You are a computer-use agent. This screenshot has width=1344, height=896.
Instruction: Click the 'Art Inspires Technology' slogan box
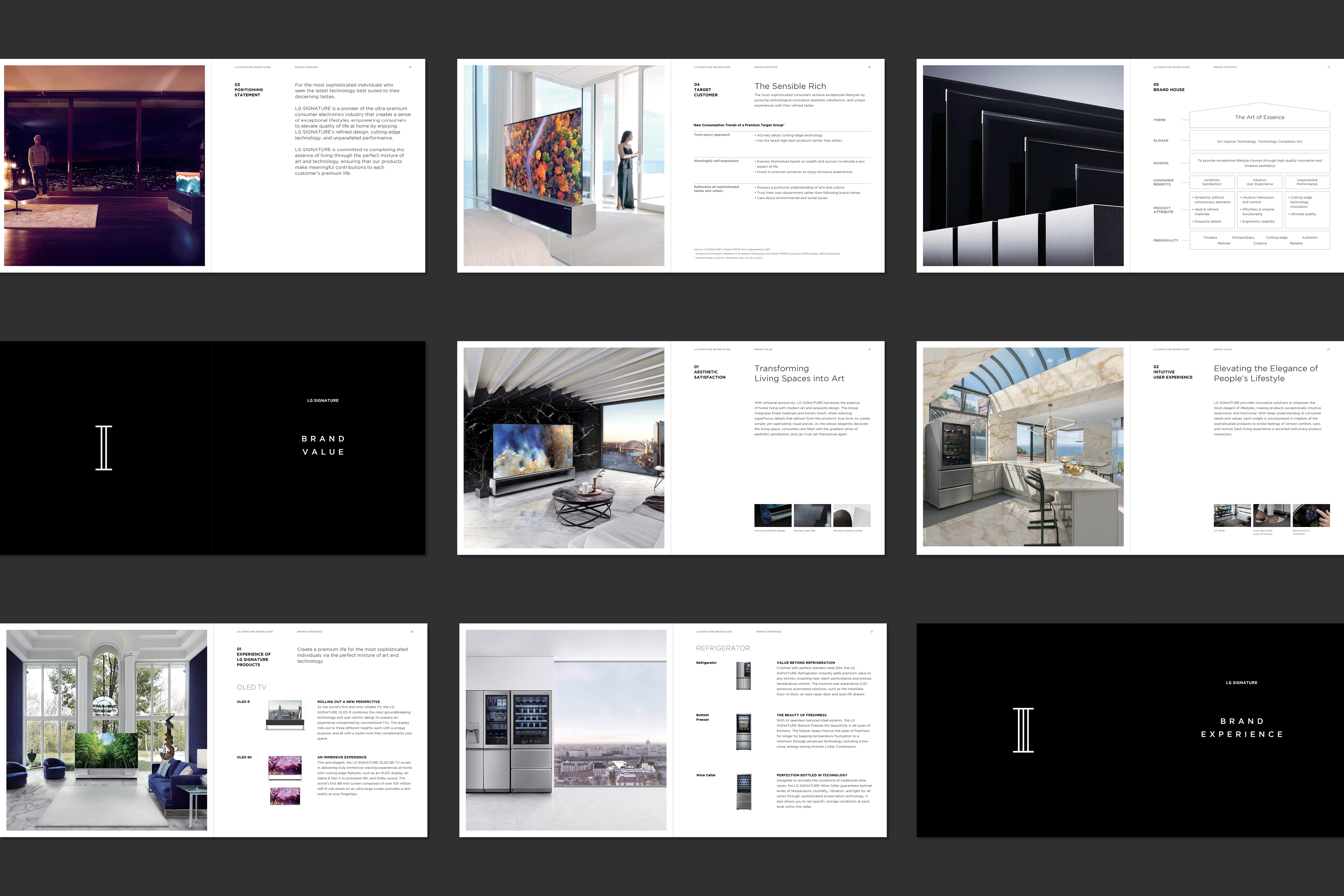pos(1260,141)
